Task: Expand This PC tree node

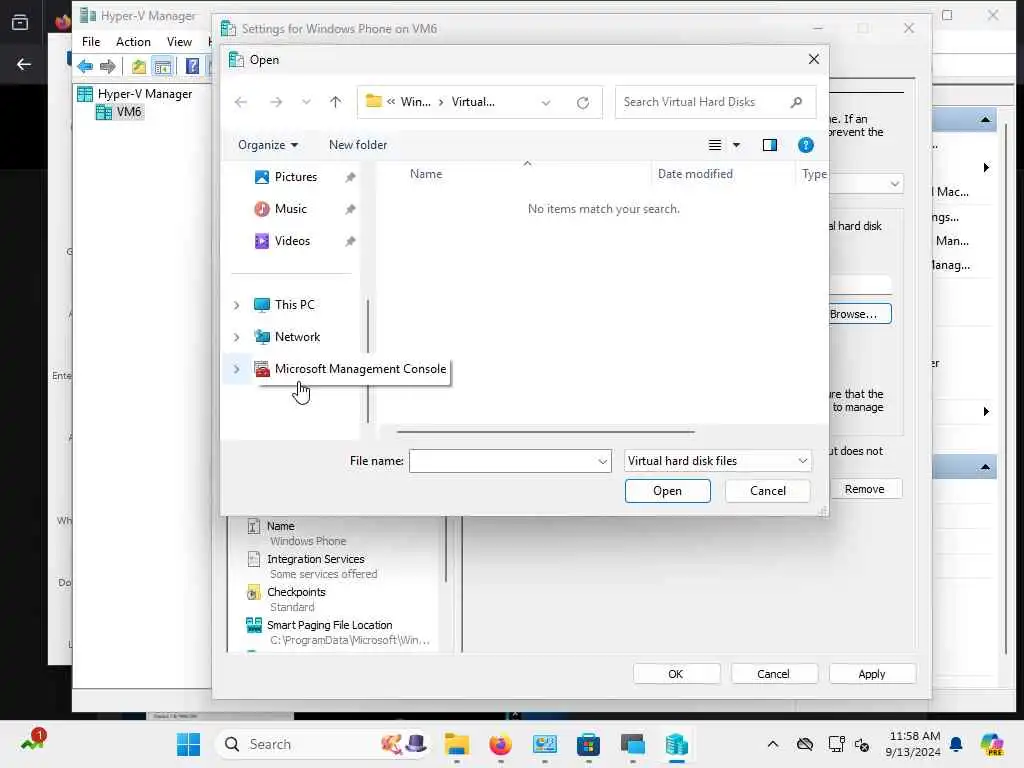Action: 236,305
